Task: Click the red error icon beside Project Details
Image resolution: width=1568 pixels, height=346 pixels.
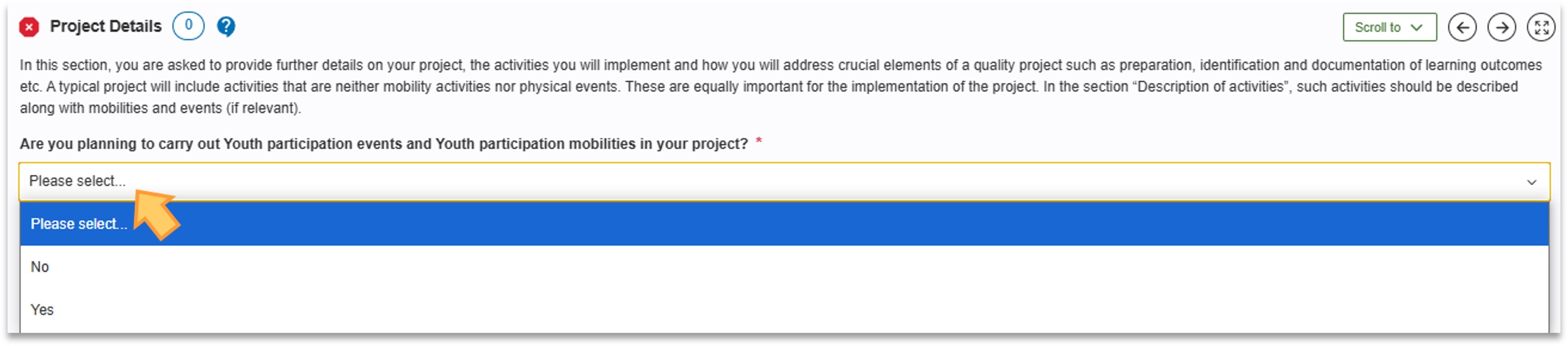Action: [x=29, y=27]
